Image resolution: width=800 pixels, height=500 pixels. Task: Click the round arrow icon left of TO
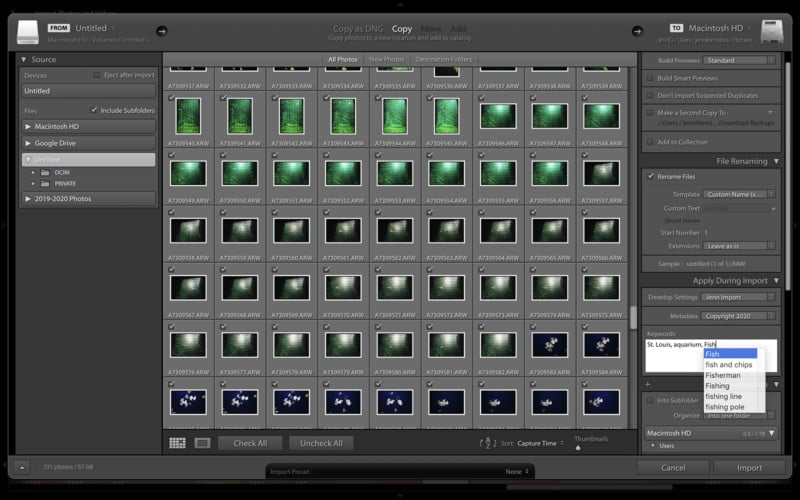(637, 31)
